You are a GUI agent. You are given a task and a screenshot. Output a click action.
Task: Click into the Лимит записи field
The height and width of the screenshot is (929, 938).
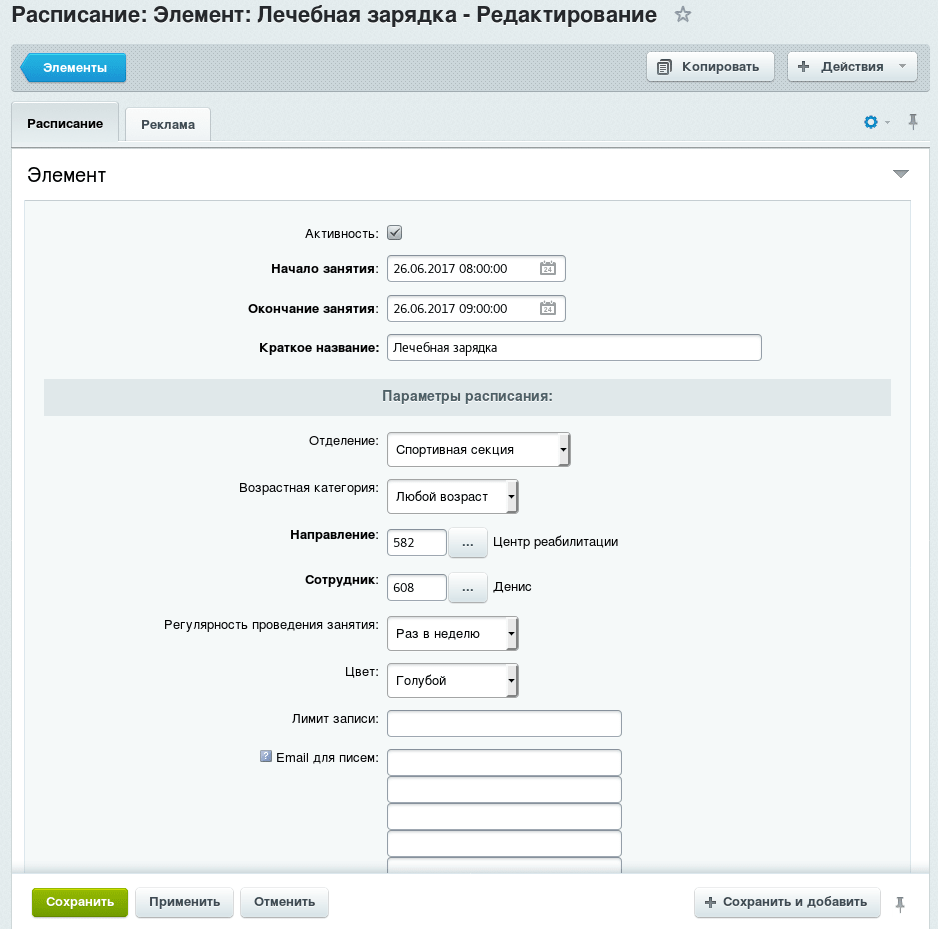pos(504,723)
